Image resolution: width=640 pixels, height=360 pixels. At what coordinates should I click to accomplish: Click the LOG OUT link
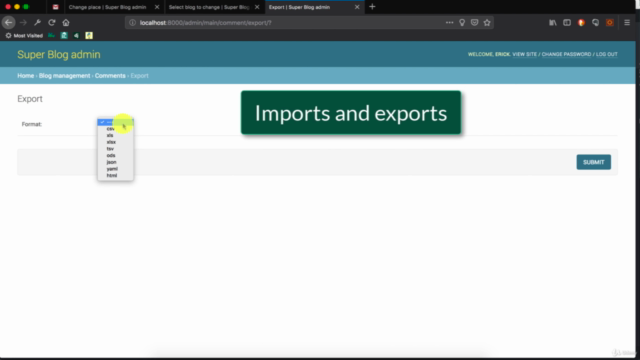tap(607, 54)
